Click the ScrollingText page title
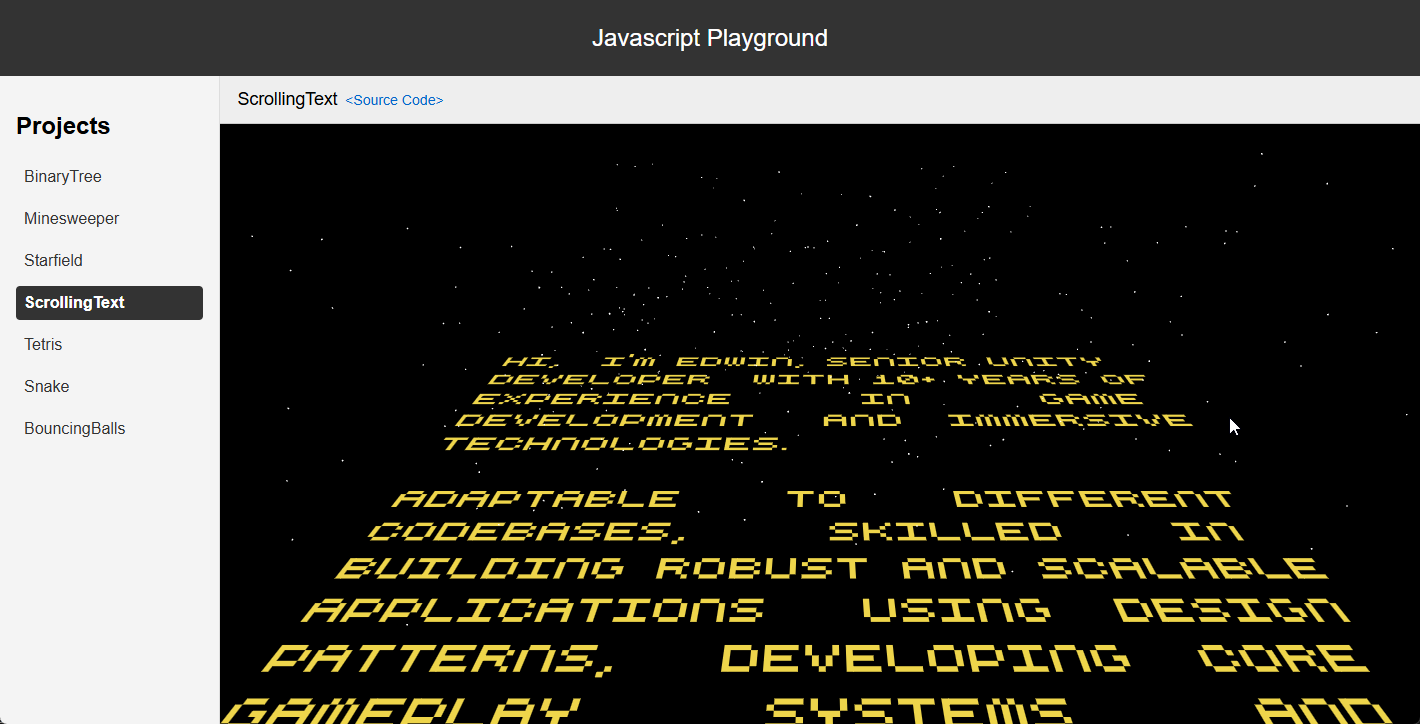 click(x=288, y=99)
